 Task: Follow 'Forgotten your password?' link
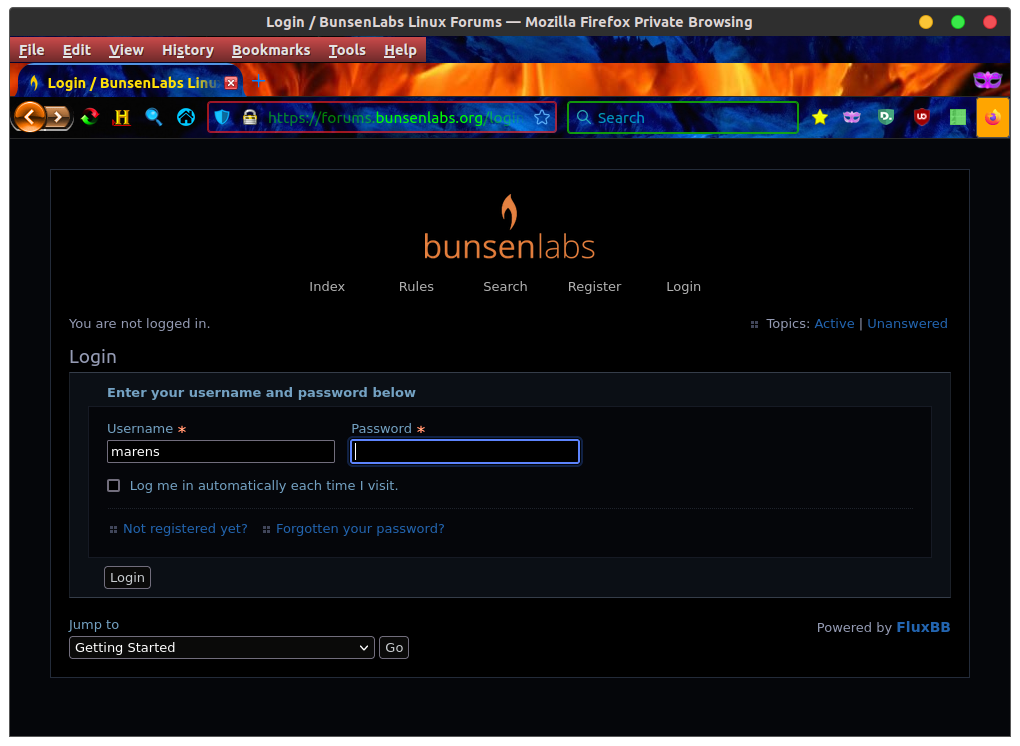pos(360,529)
